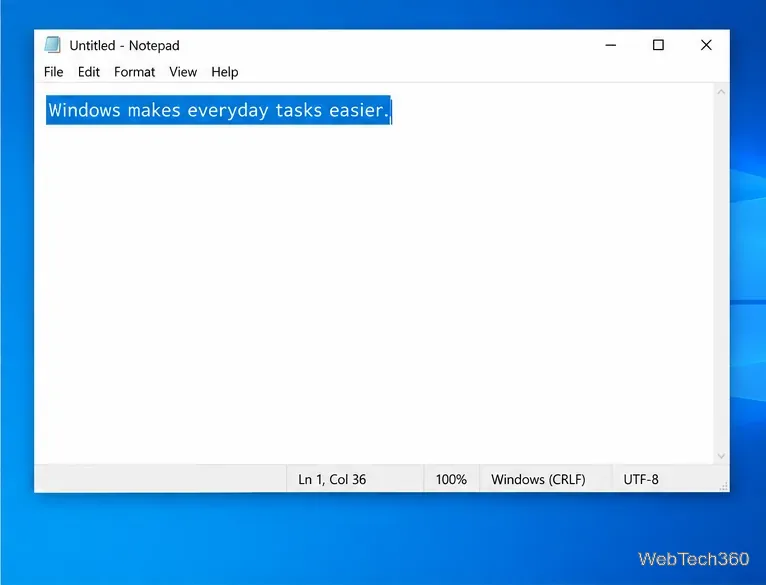Open the Edit menu
This screenshot has height=585, width=766.
pyautogui.click(x=88, y=72)
